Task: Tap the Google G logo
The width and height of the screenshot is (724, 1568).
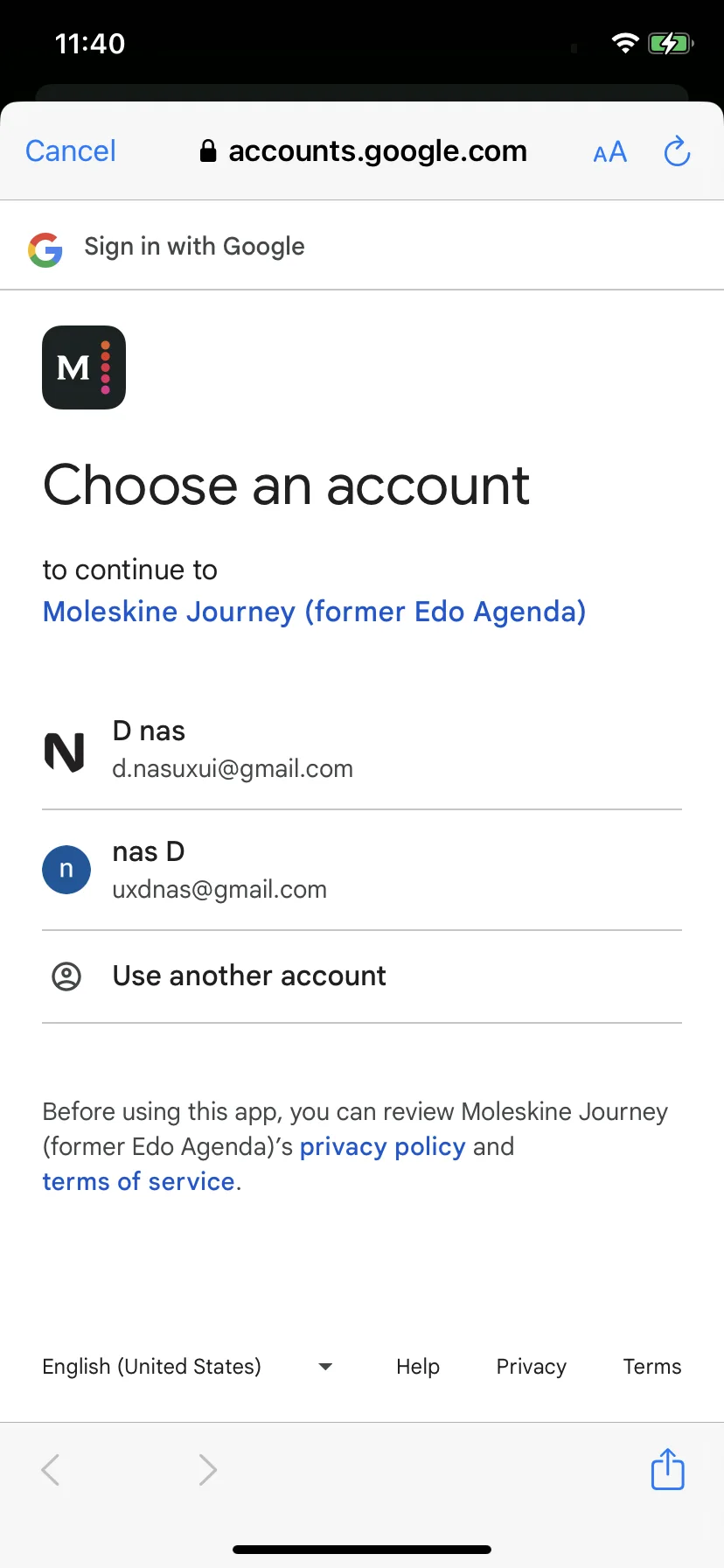Action: click(x=45, y=249)
